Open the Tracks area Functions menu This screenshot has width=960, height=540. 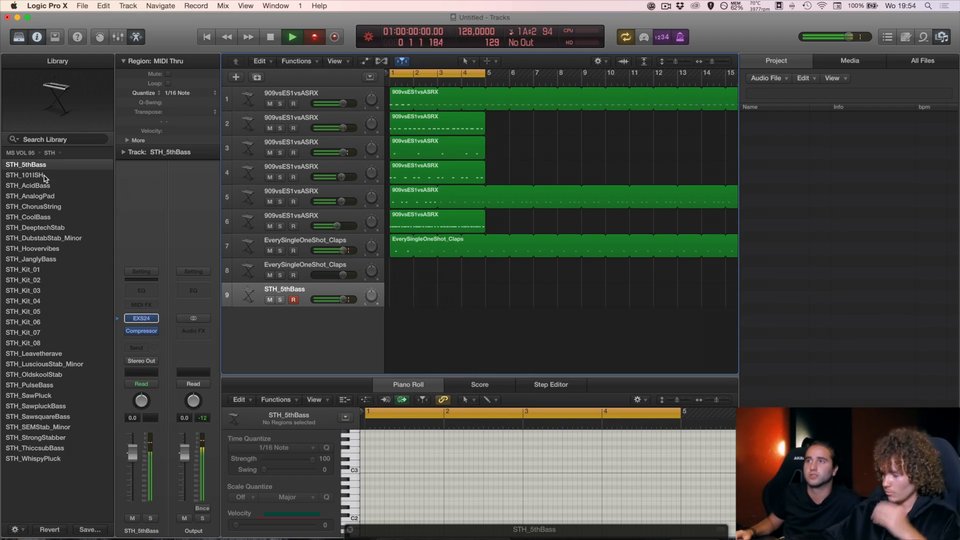coord(299,61)
